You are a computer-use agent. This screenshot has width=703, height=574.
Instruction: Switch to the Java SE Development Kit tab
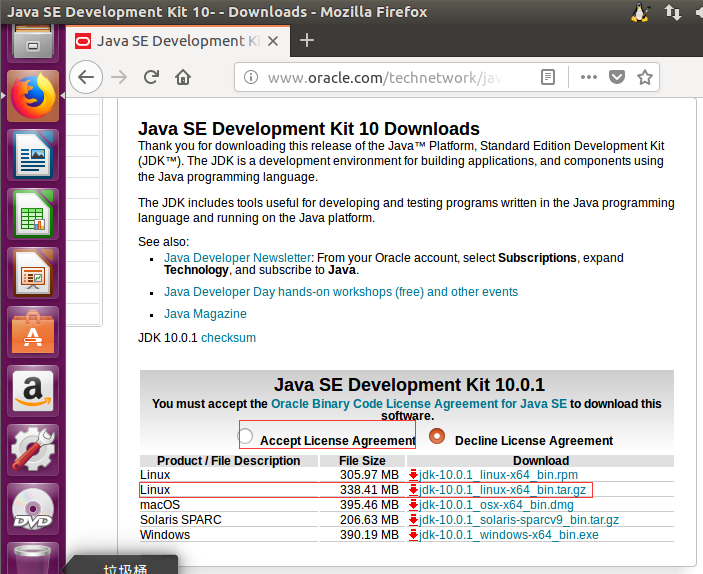coord(178,41)
